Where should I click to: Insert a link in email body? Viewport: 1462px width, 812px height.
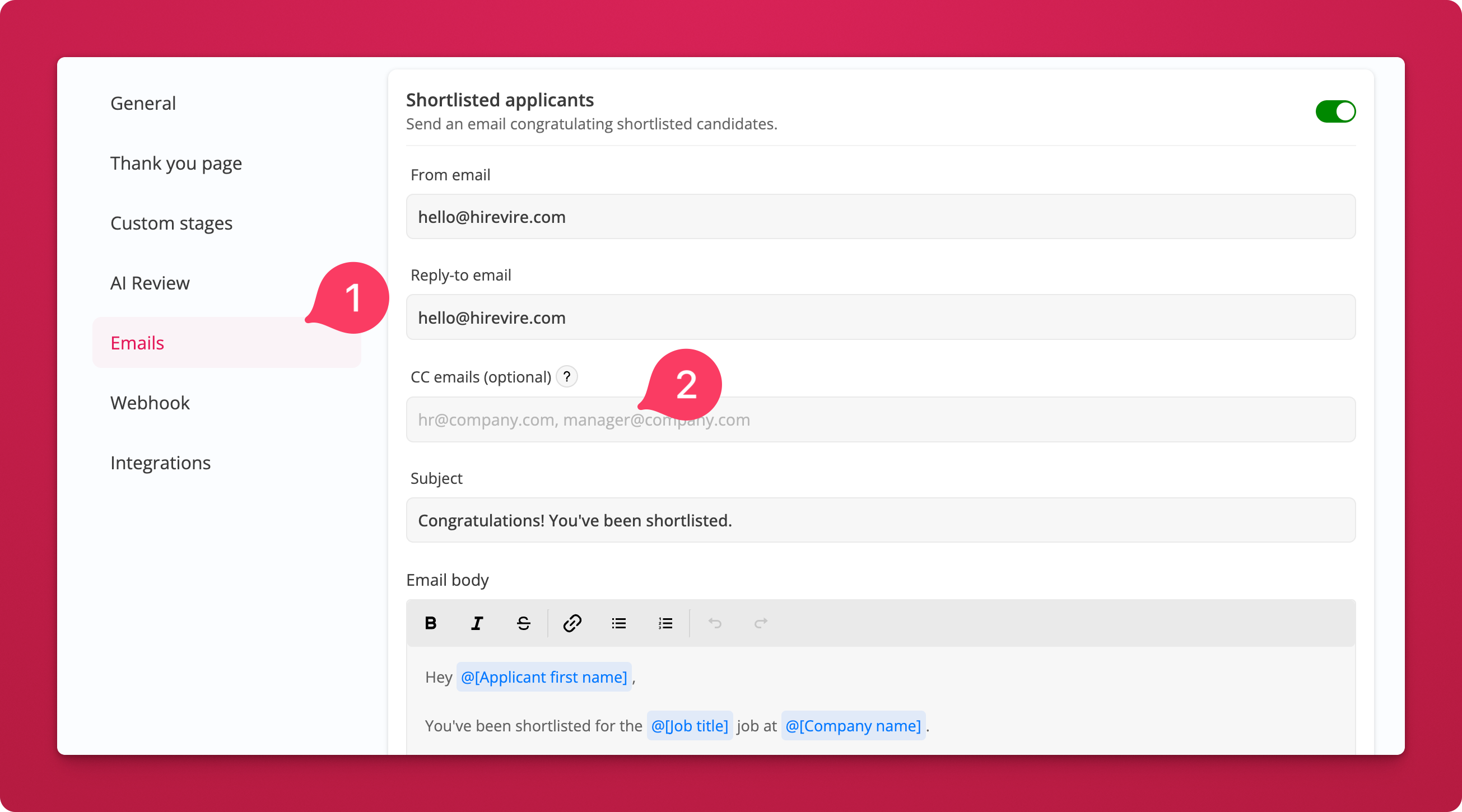coord(572,623)
